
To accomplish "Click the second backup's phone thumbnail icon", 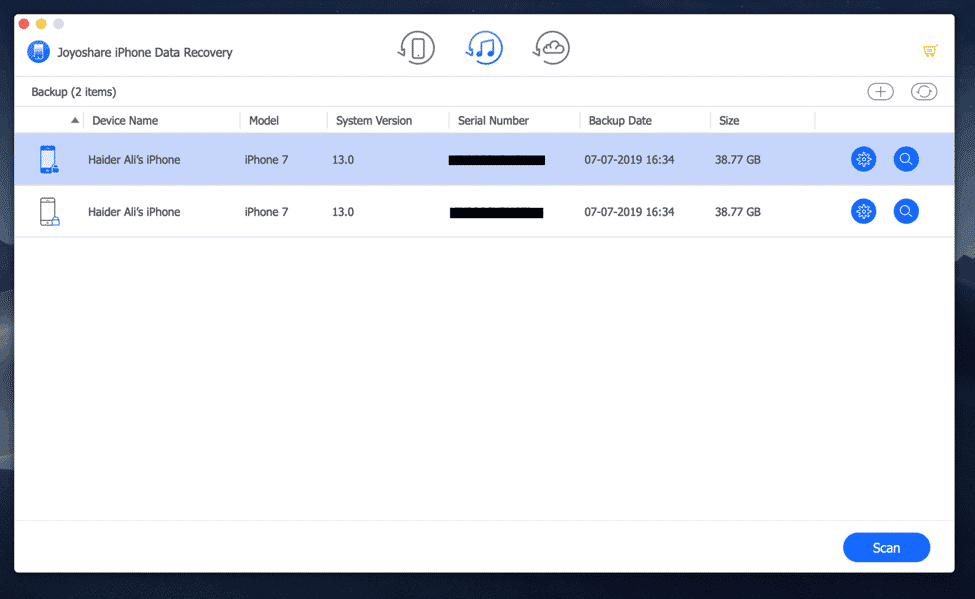I will tap(48, 211).
